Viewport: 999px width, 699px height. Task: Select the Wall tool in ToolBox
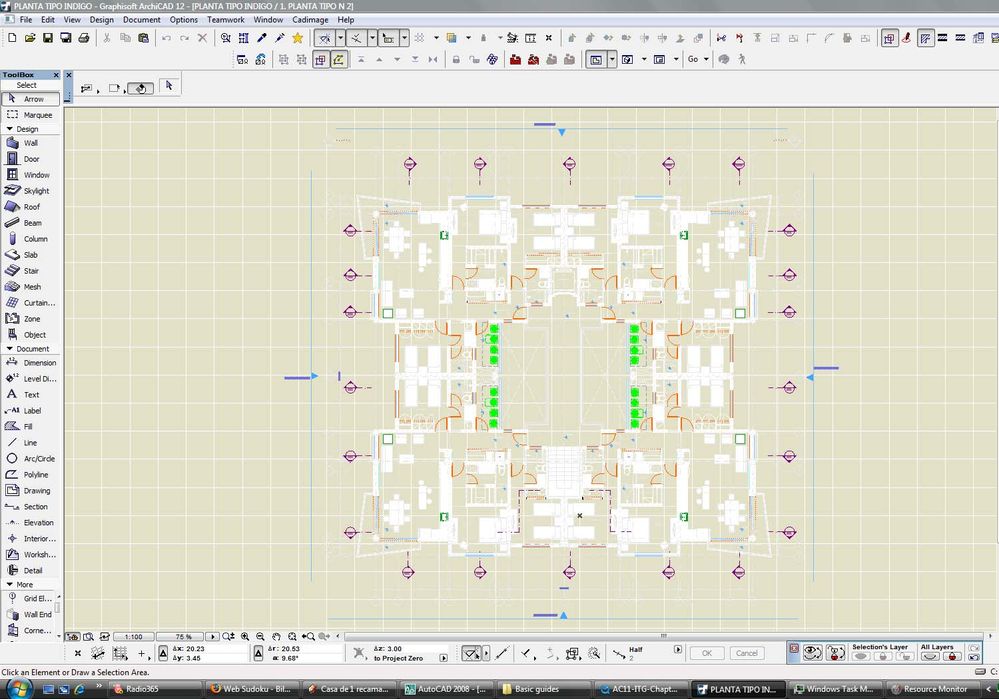(30, 143)
